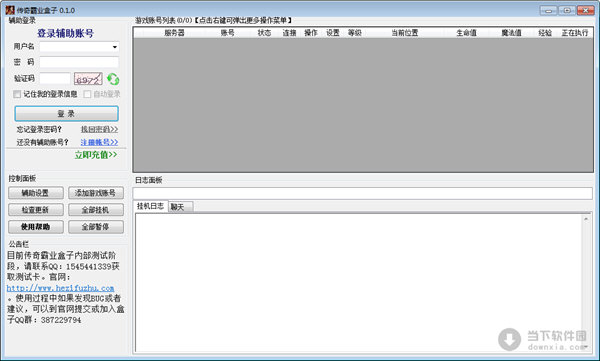Image resolution: width=600 pixels, height=361 pixels.
Task: Click the 状态 column header
Action: (264, 33)
